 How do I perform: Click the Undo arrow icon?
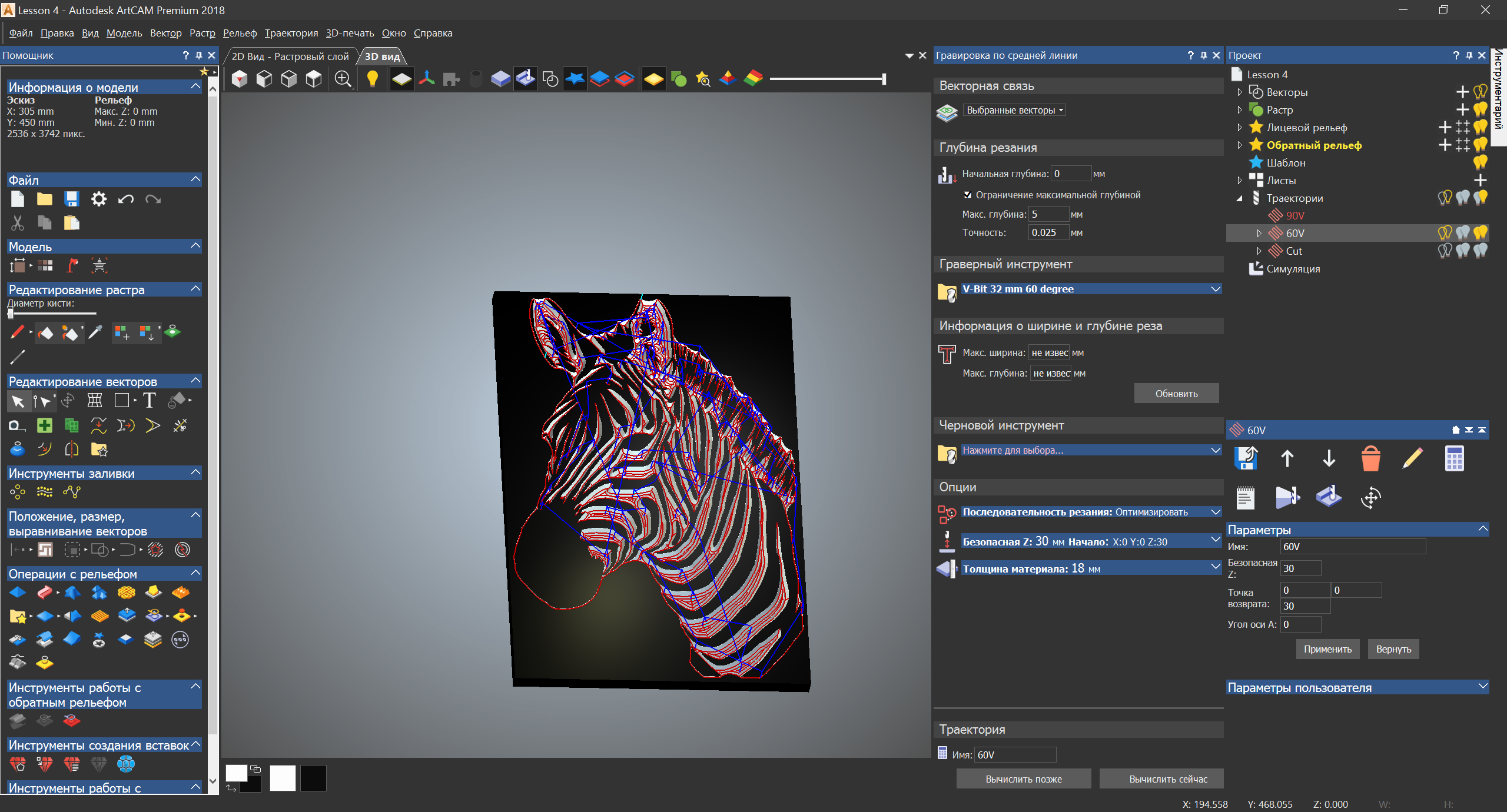pyautogui.click(x=125, y=199)
